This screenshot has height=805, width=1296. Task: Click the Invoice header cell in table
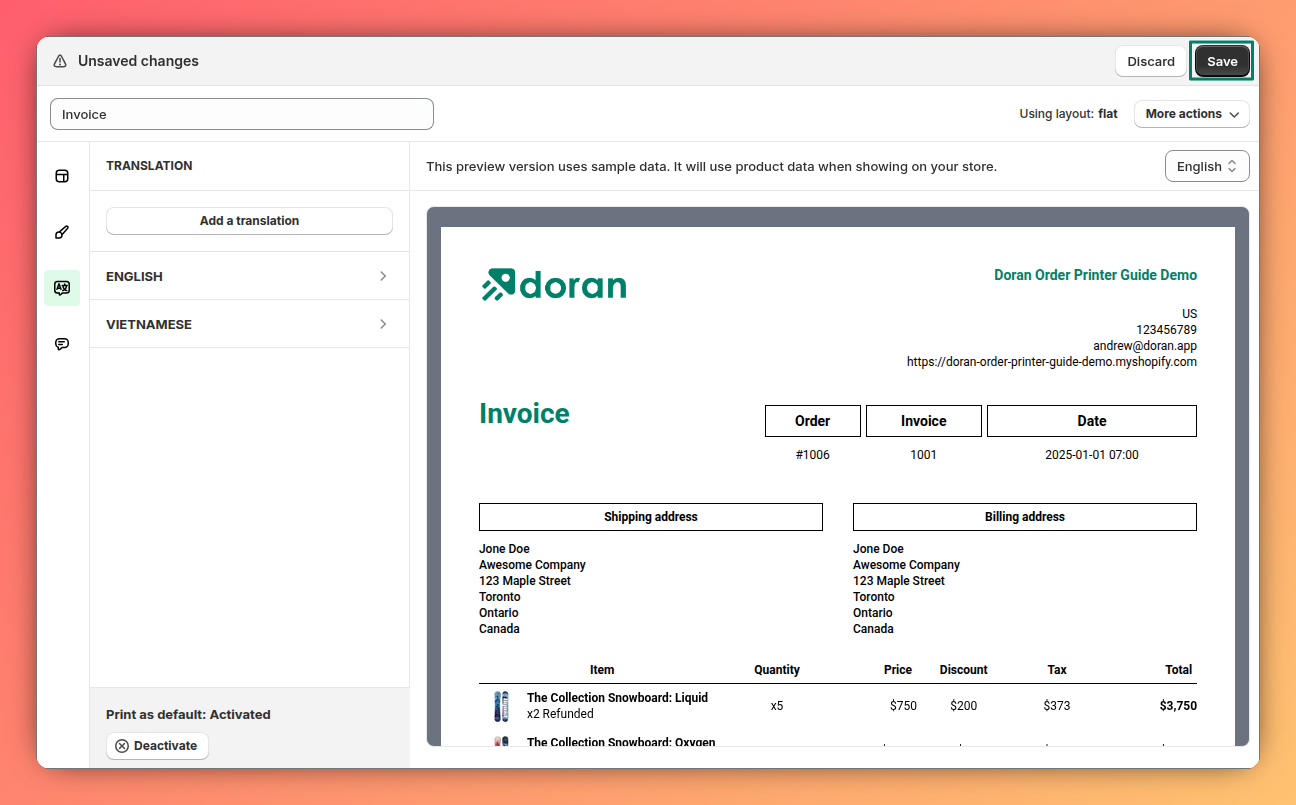[924, 421]
